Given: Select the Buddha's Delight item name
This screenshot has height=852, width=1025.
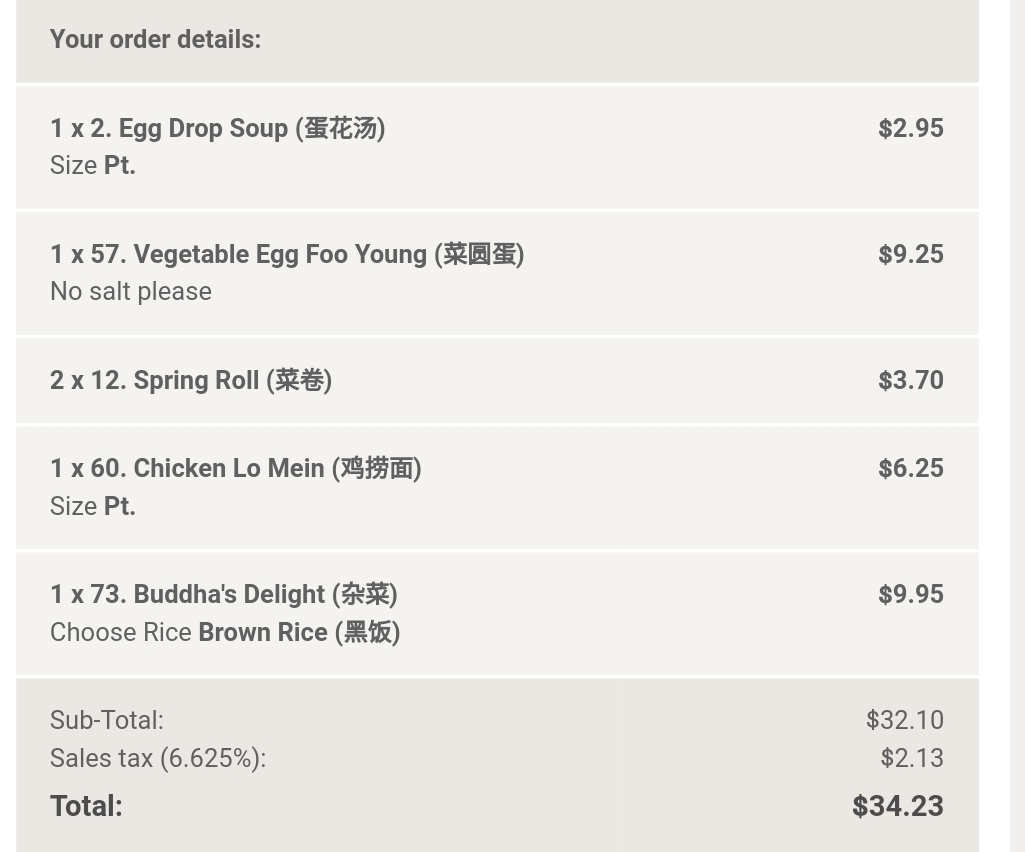Looking at the screenshot, I should (x=223, y=594).
